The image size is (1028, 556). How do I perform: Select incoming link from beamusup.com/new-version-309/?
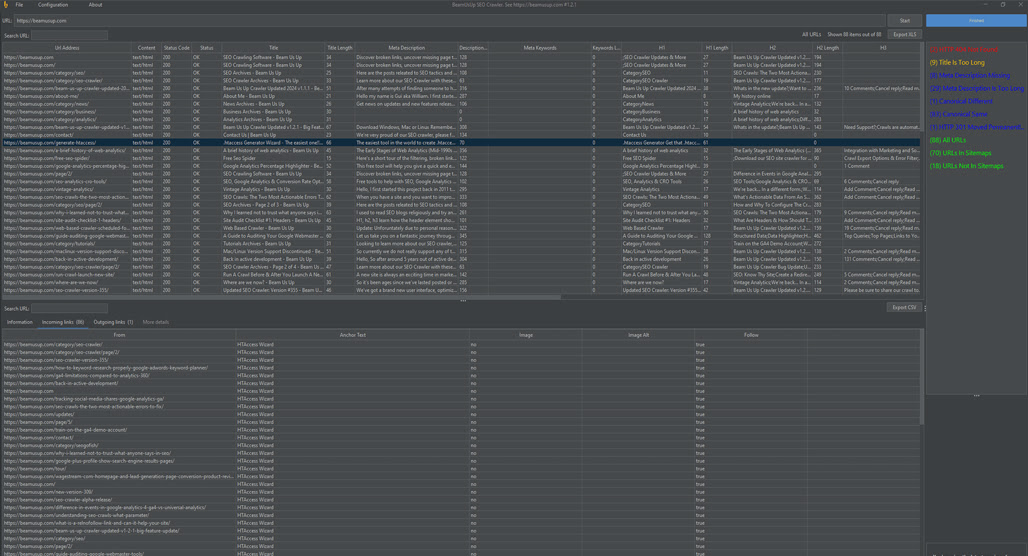click(x=461, y=492)
